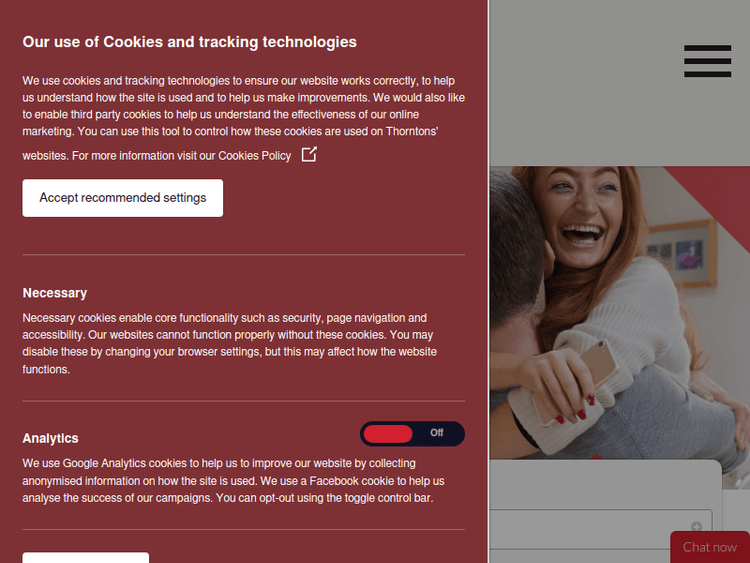This screenshot has width=750, height=563.
Task: Select the Necessary section heading
Action: point(55,293)
